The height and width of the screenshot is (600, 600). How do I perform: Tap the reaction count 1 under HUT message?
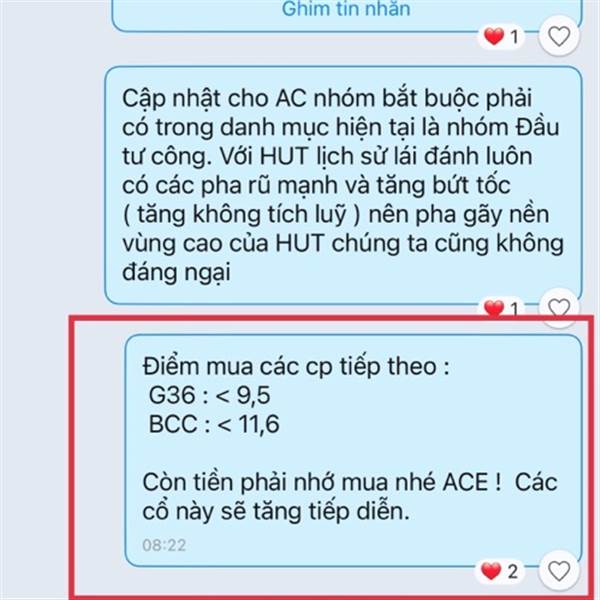pos(514,309)
